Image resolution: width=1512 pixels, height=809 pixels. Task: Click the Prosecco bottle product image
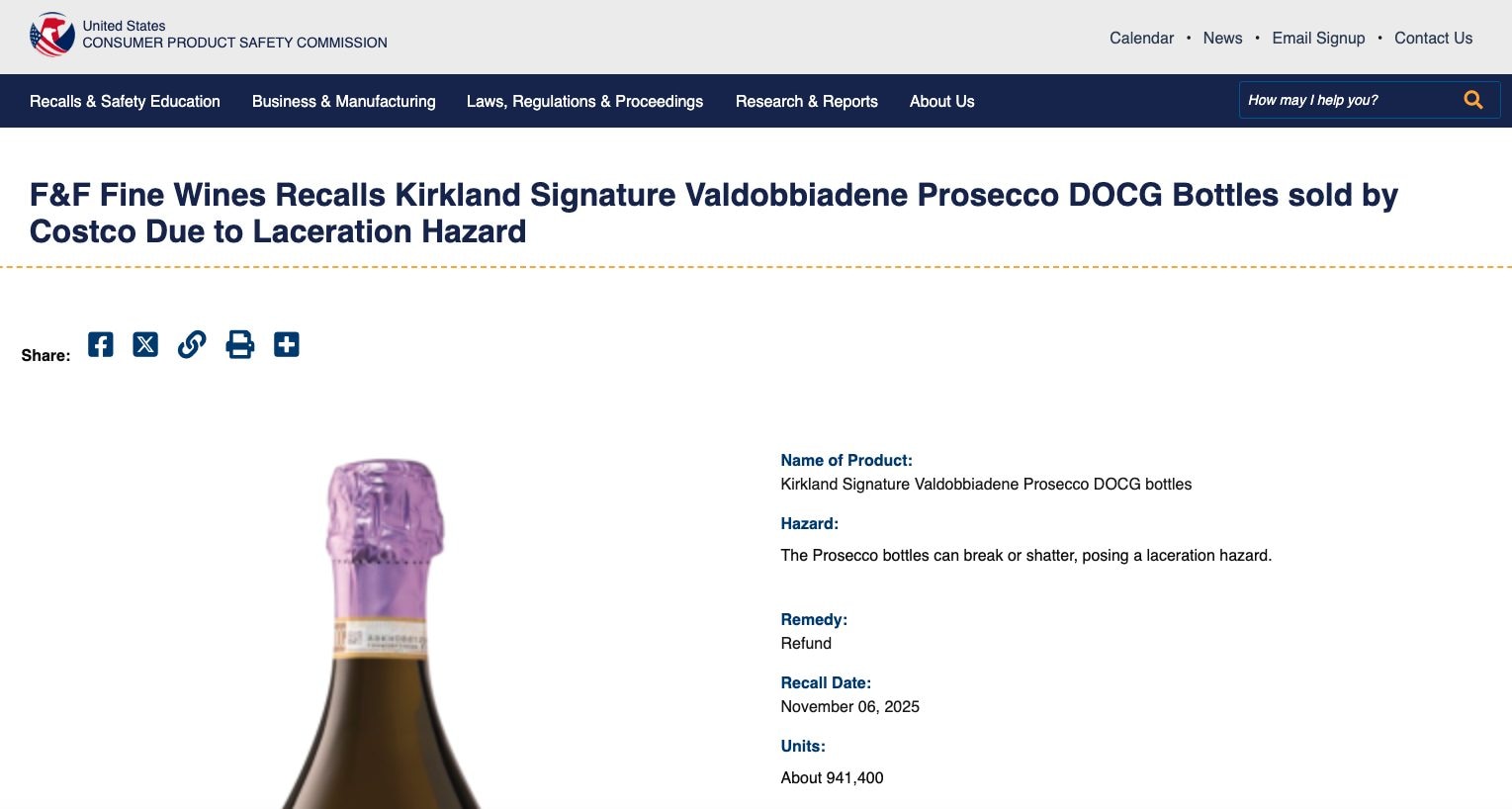click(383, 633)
